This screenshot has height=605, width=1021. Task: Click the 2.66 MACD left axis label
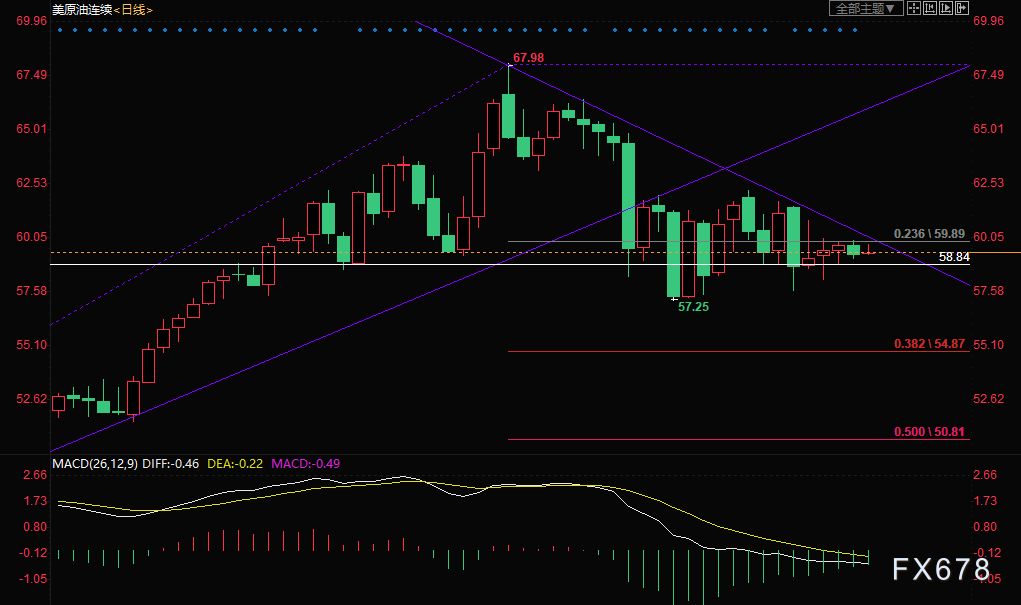click(x=35, y=475)
